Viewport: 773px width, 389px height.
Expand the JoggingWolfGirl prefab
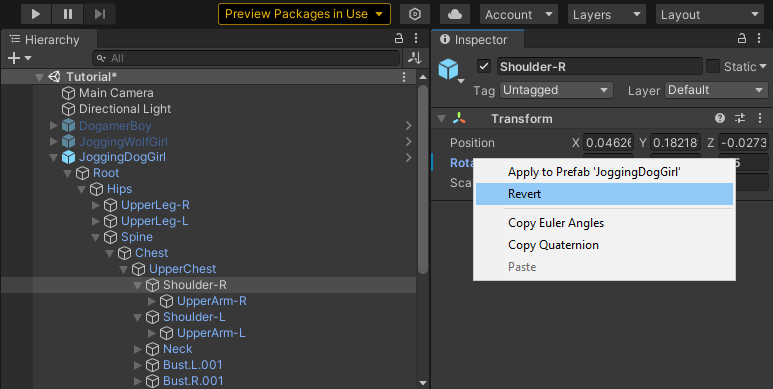54,141
